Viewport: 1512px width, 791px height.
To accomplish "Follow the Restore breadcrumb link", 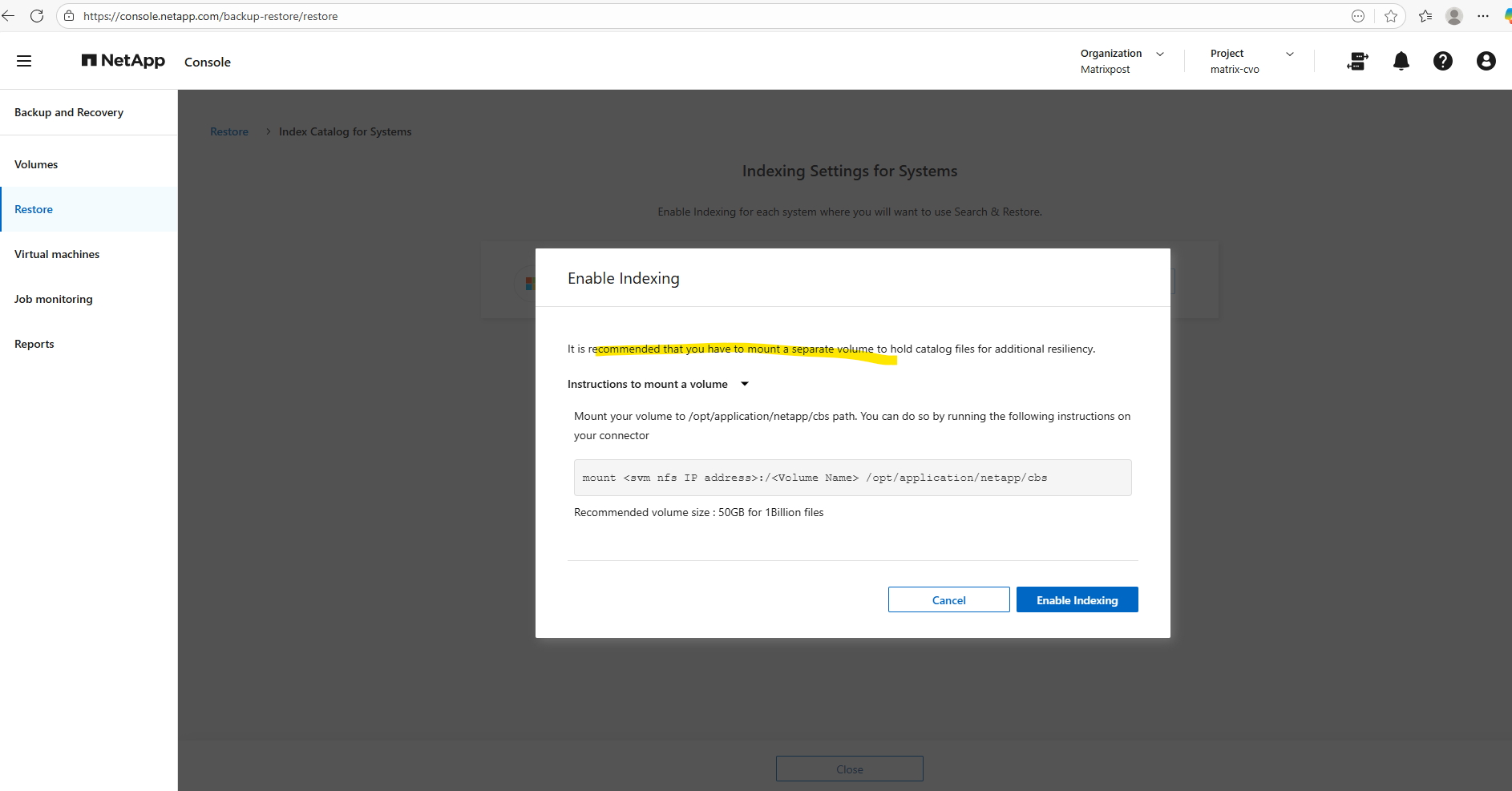I will 229,131.
